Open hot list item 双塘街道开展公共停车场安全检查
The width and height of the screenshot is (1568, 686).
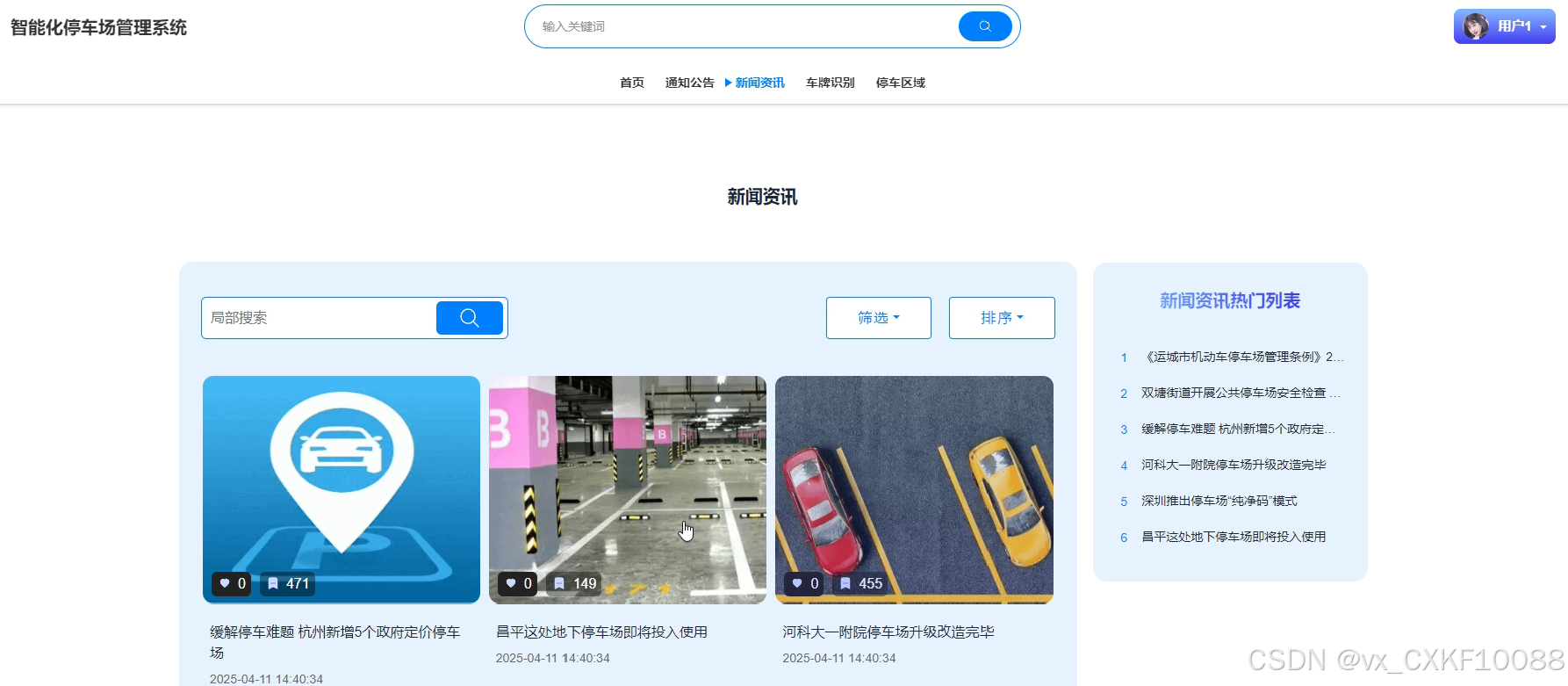(x=1241, y=393)
